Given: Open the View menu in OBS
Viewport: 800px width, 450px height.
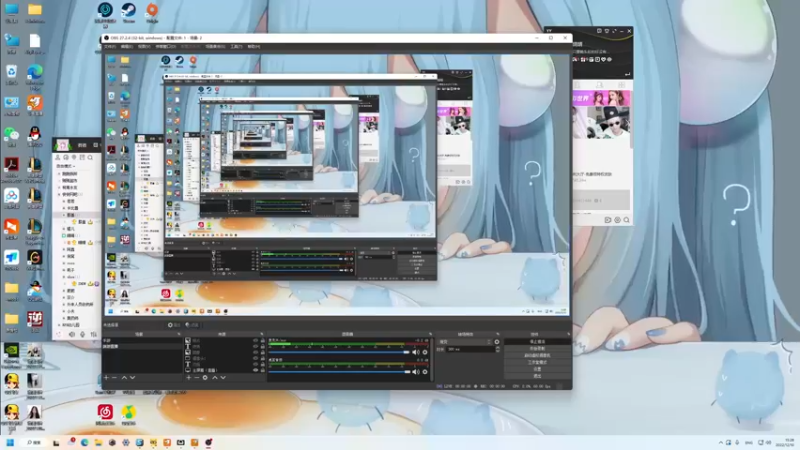Looking at the screenshot, I should point(144,46).
